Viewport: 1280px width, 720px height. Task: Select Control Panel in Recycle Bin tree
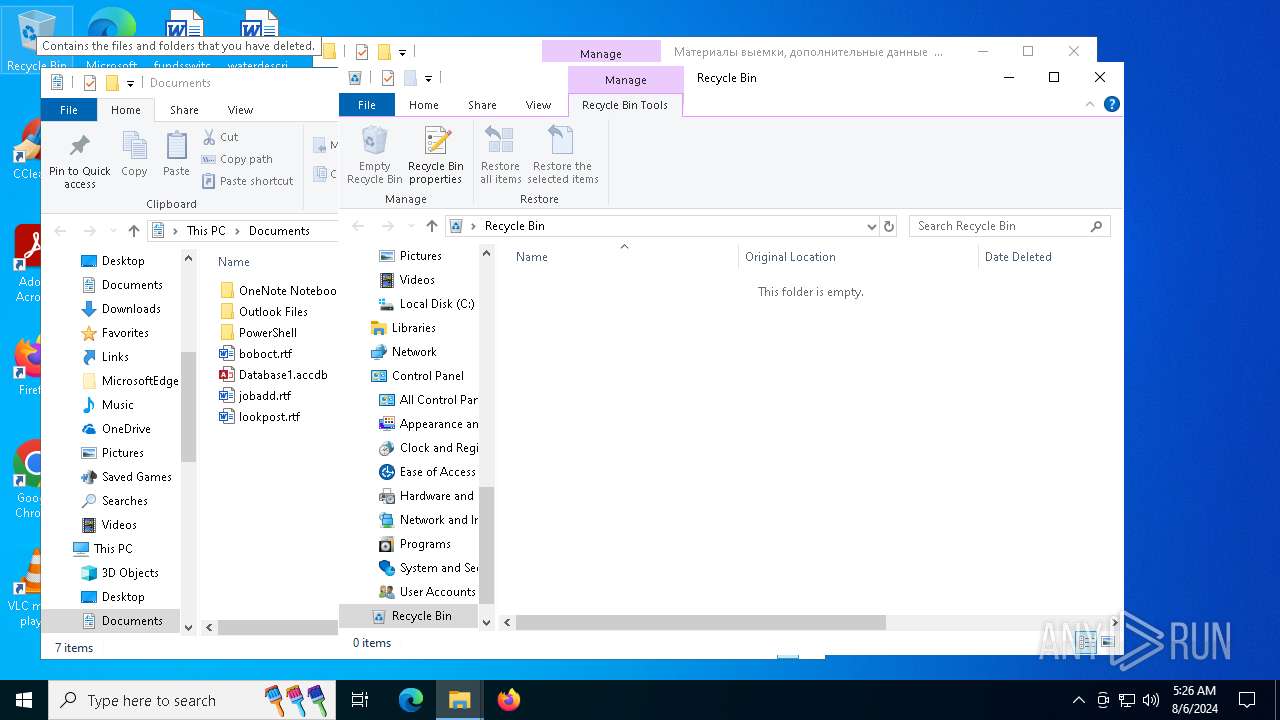click(x=417, y=376)
